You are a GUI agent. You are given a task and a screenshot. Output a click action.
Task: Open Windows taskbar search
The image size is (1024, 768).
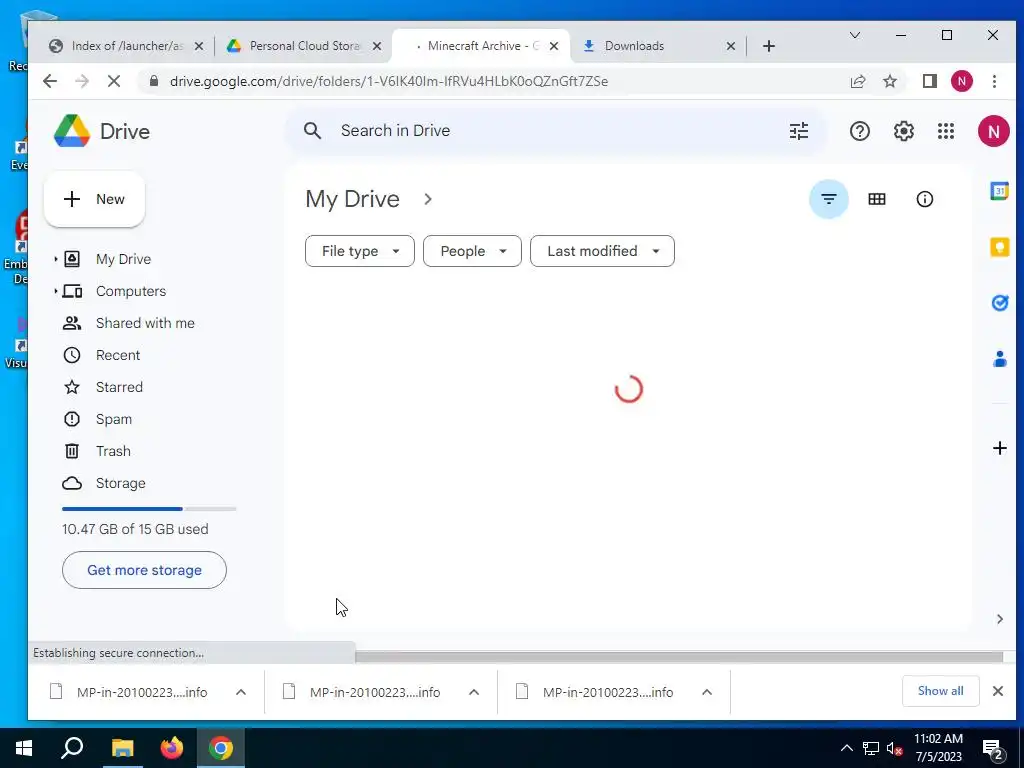tap(72, 748)
